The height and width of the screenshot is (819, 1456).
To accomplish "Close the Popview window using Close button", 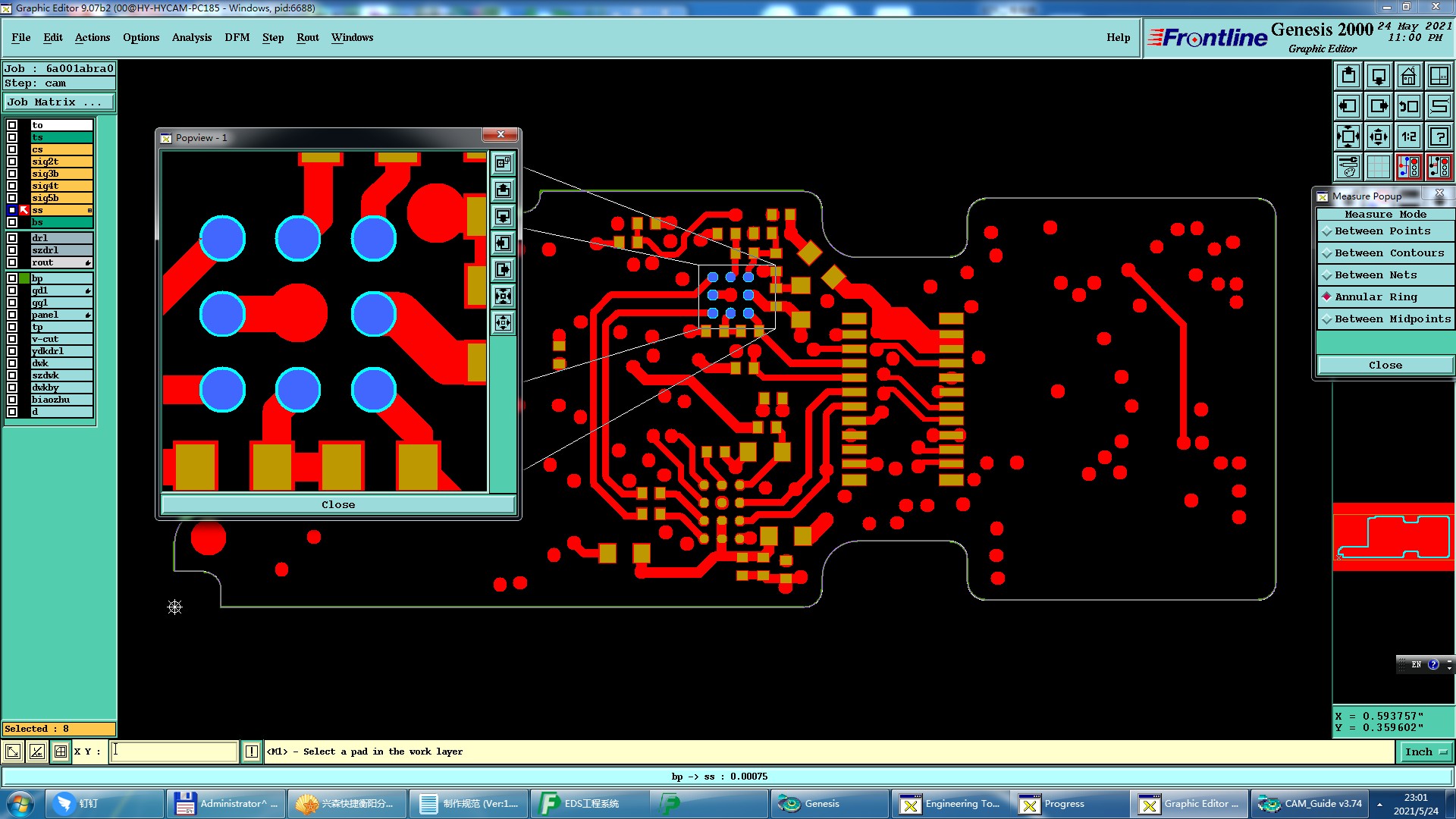I will coord(337,504).
